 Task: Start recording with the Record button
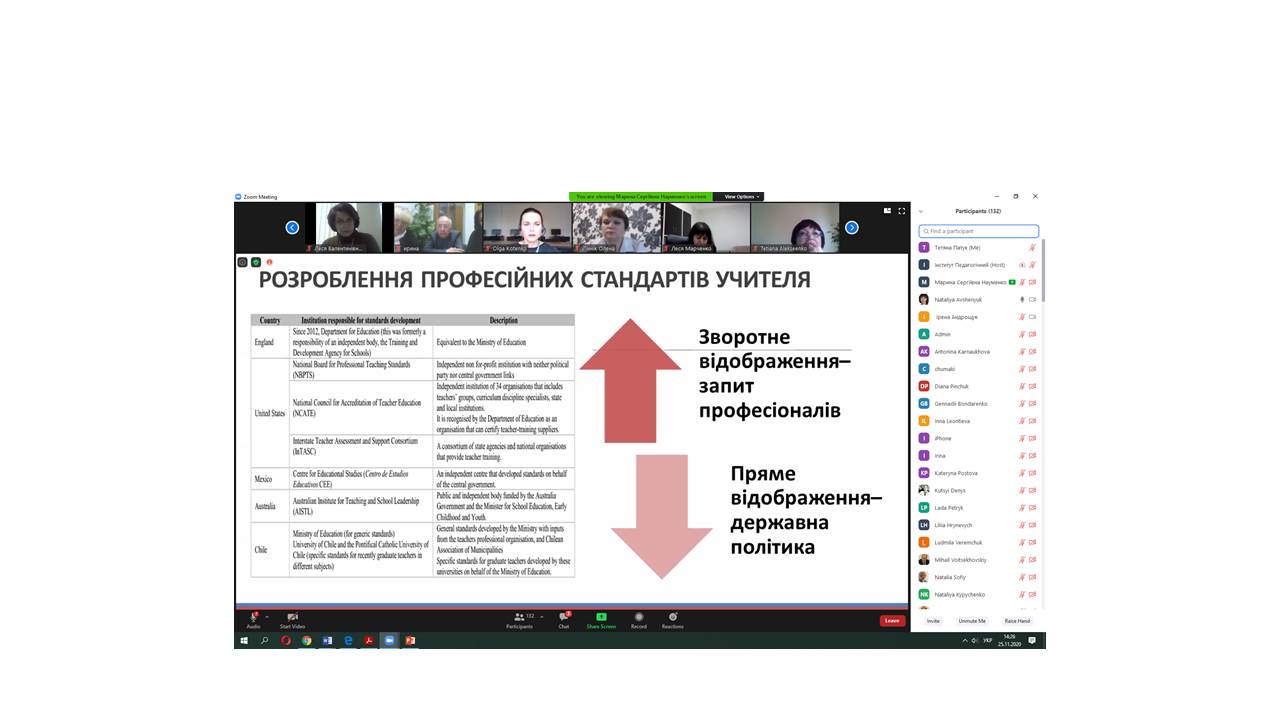[639, 619]
